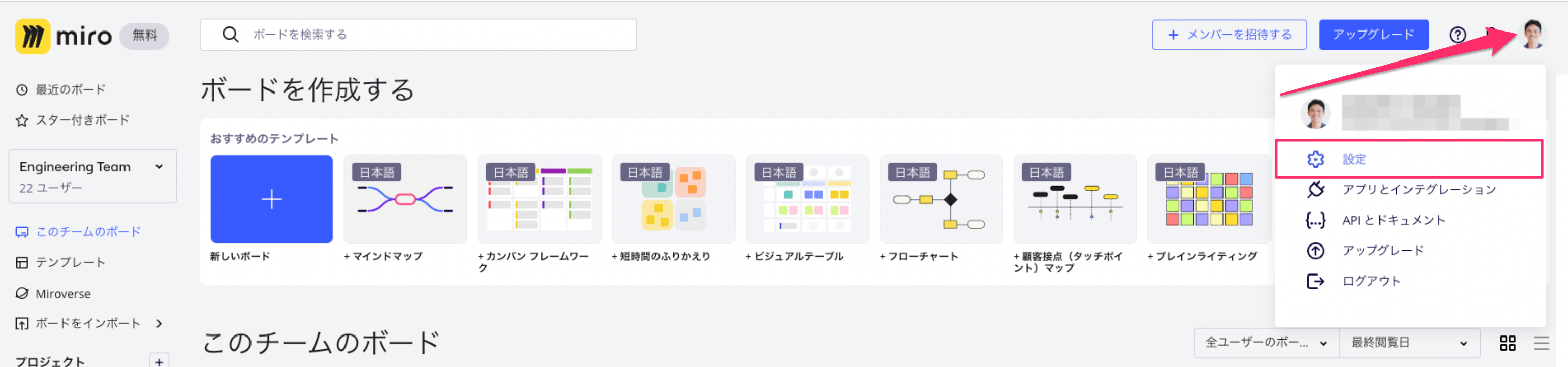Screen dimensions: 1568x367
Task: Click the board icon next to このチームのボード
Action: (x=22, y=232)
